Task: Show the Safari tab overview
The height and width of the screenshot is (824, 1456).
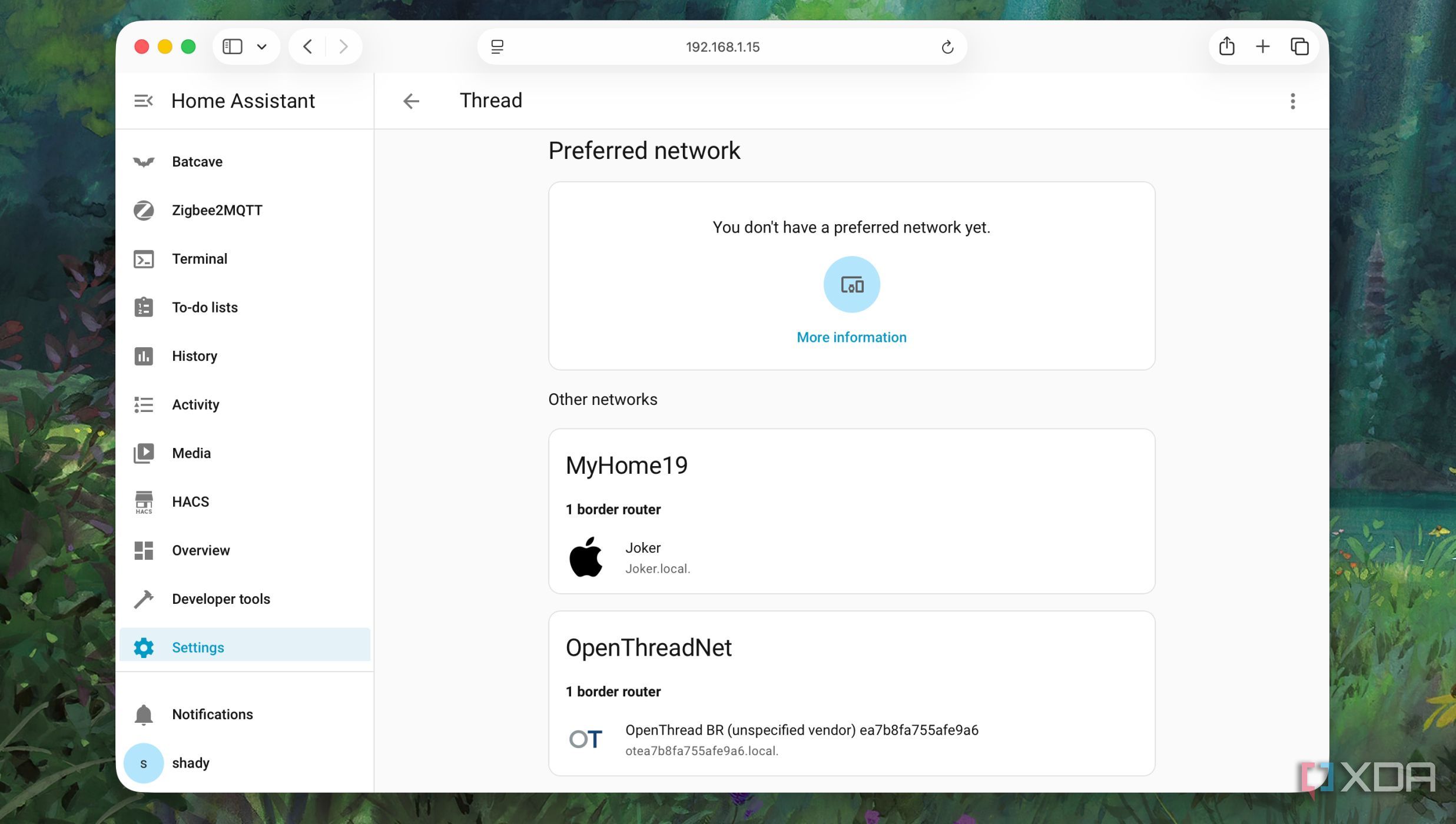Action: pyautogui.click(x=1299, y=46)
